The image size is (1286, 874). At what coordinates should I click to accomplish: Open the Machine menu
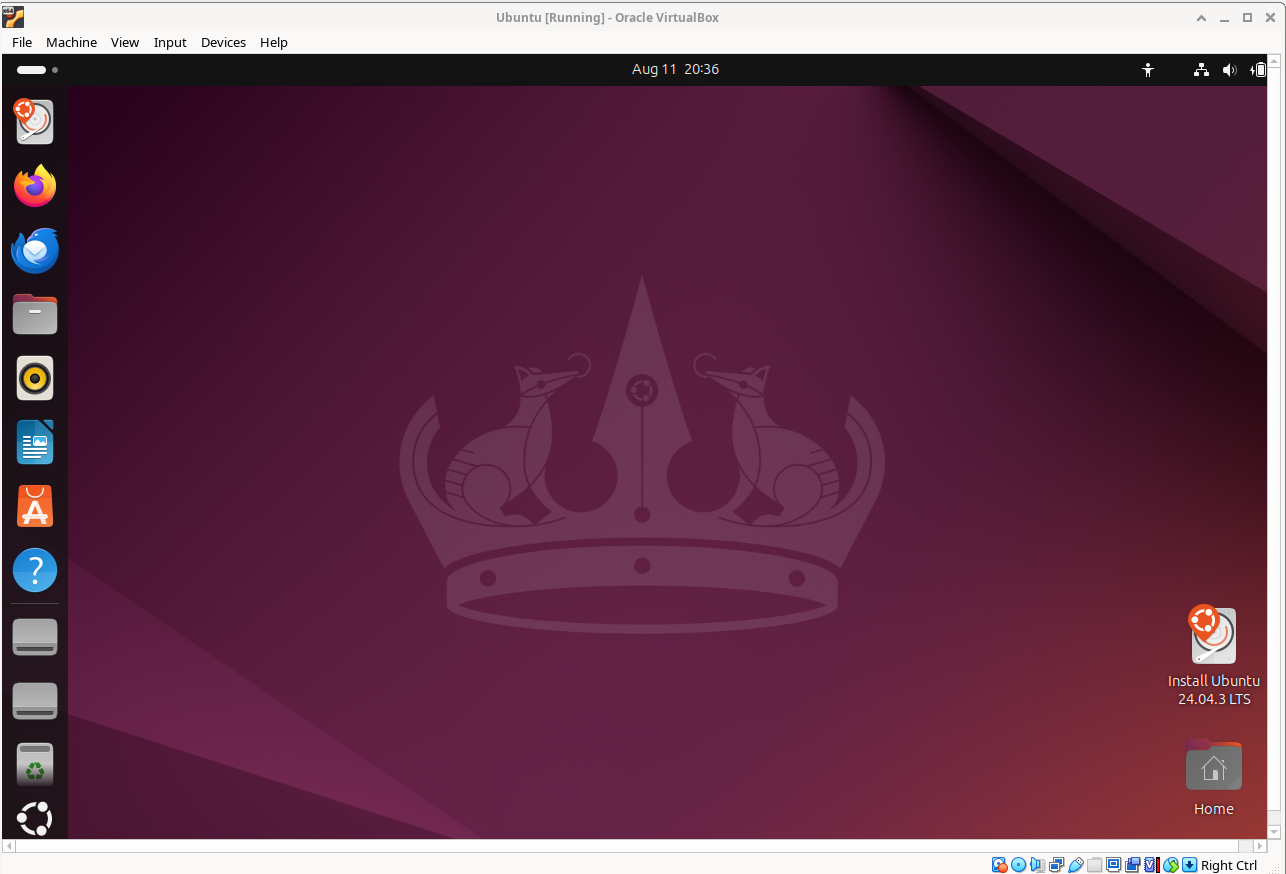pyautogui.click(x=71, y=42)
